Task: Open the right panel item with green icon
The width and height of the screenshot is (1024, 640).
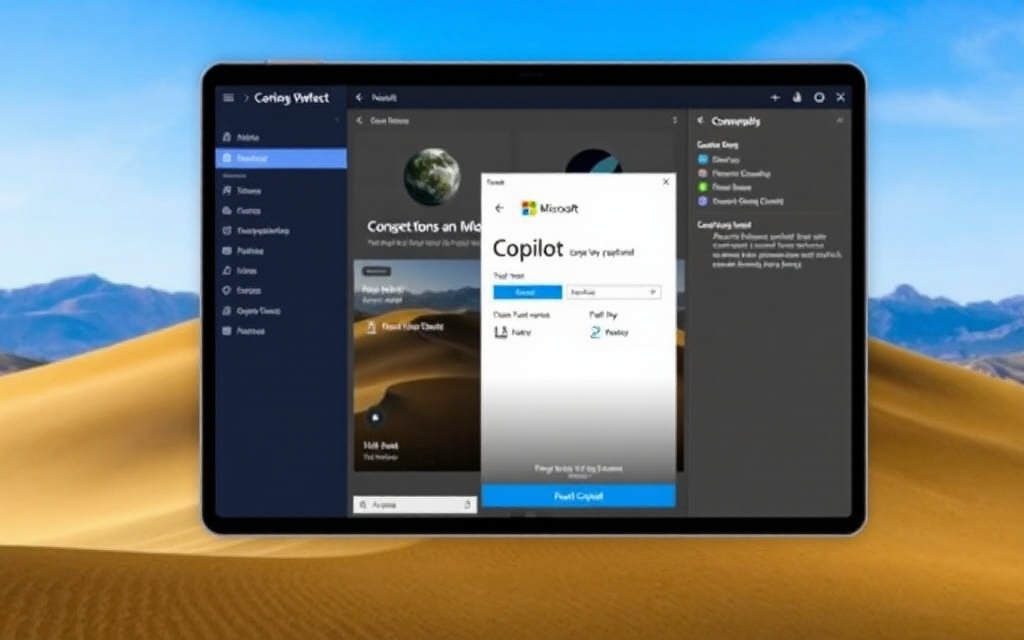Action: point(725,187)
